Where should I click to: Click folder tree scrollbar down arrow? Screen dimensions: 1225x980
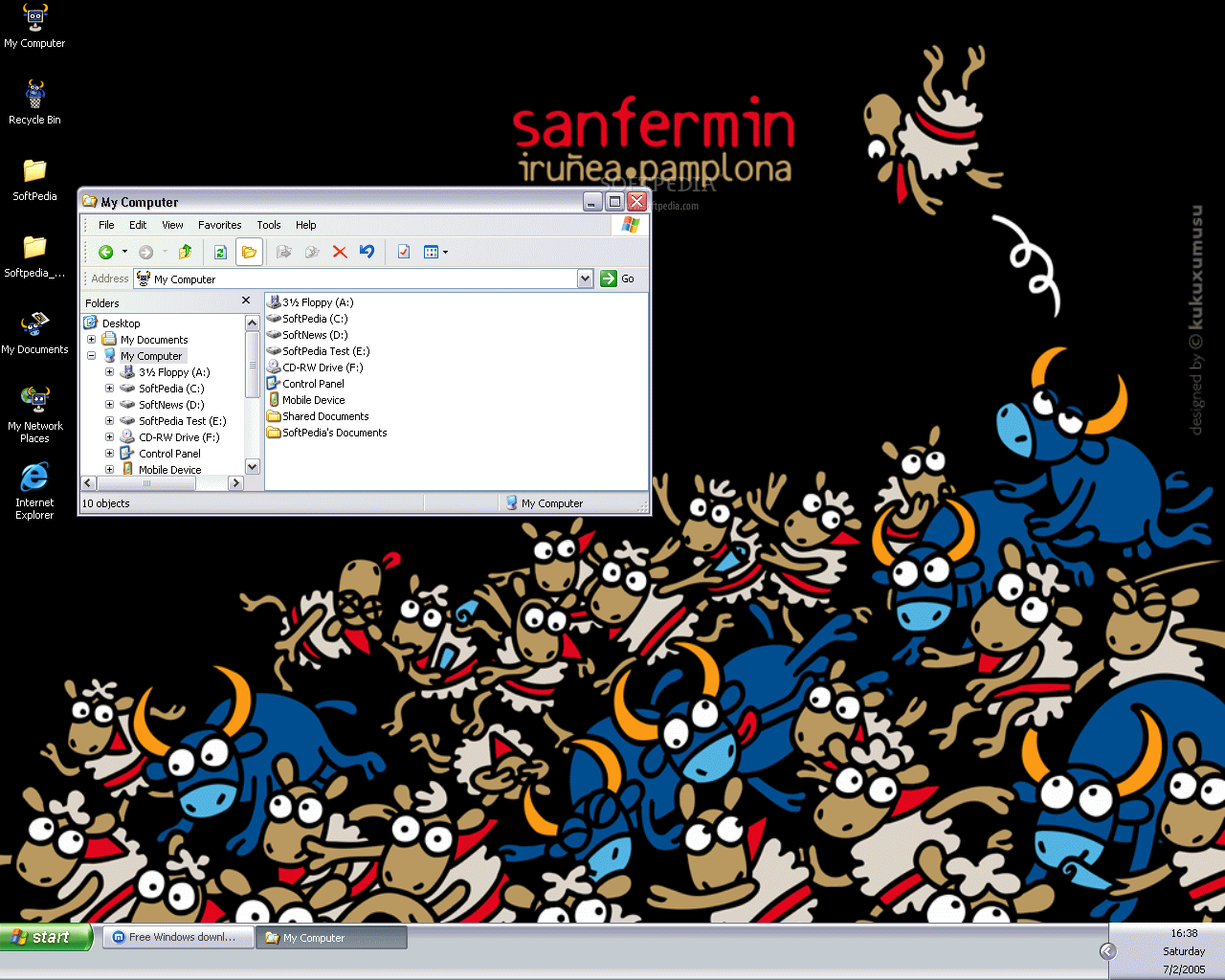tap(253, 467)
